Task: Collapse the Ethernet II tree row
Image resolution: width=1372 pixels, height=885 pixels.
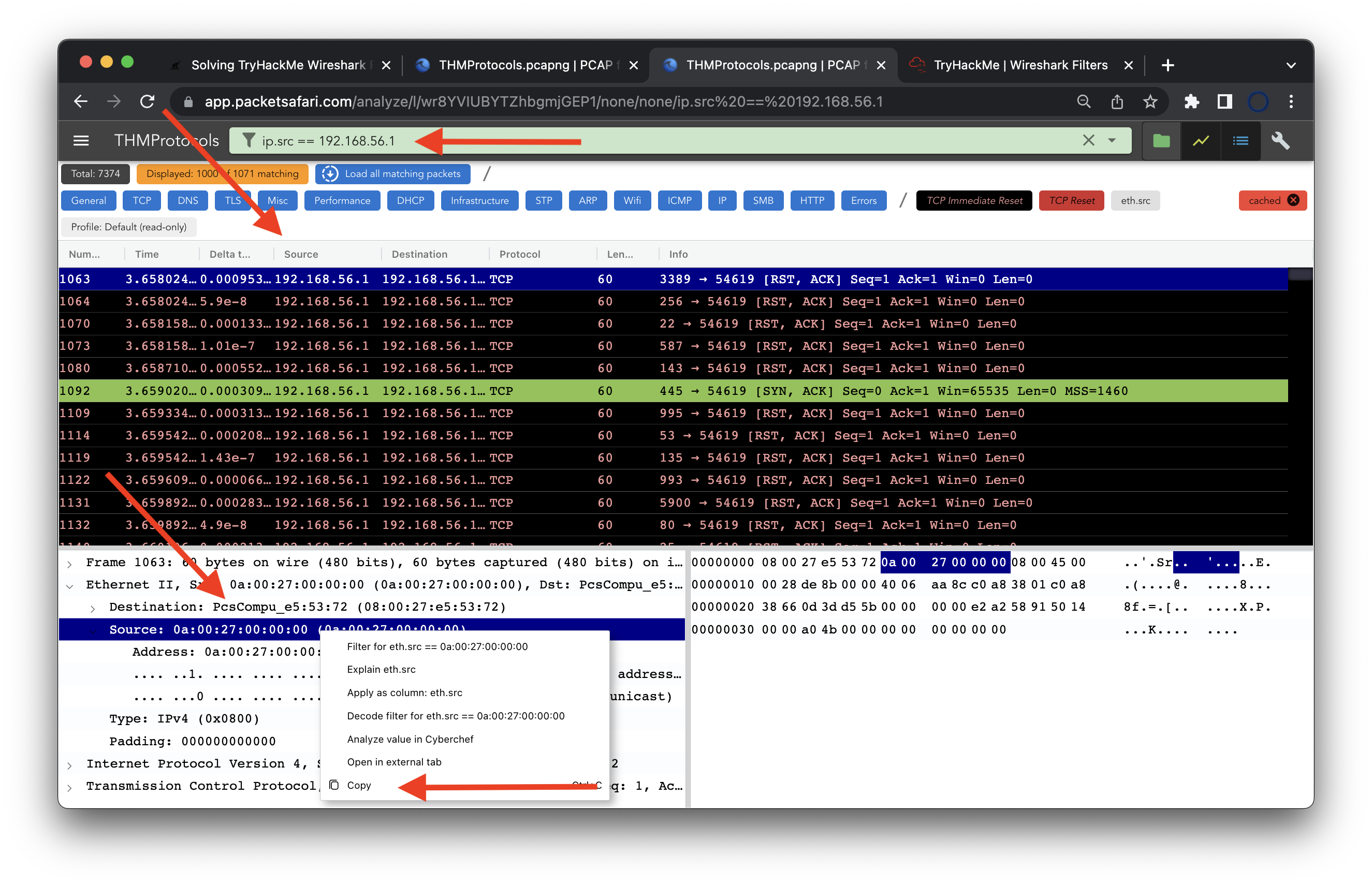Action: [x=69, y=586]
